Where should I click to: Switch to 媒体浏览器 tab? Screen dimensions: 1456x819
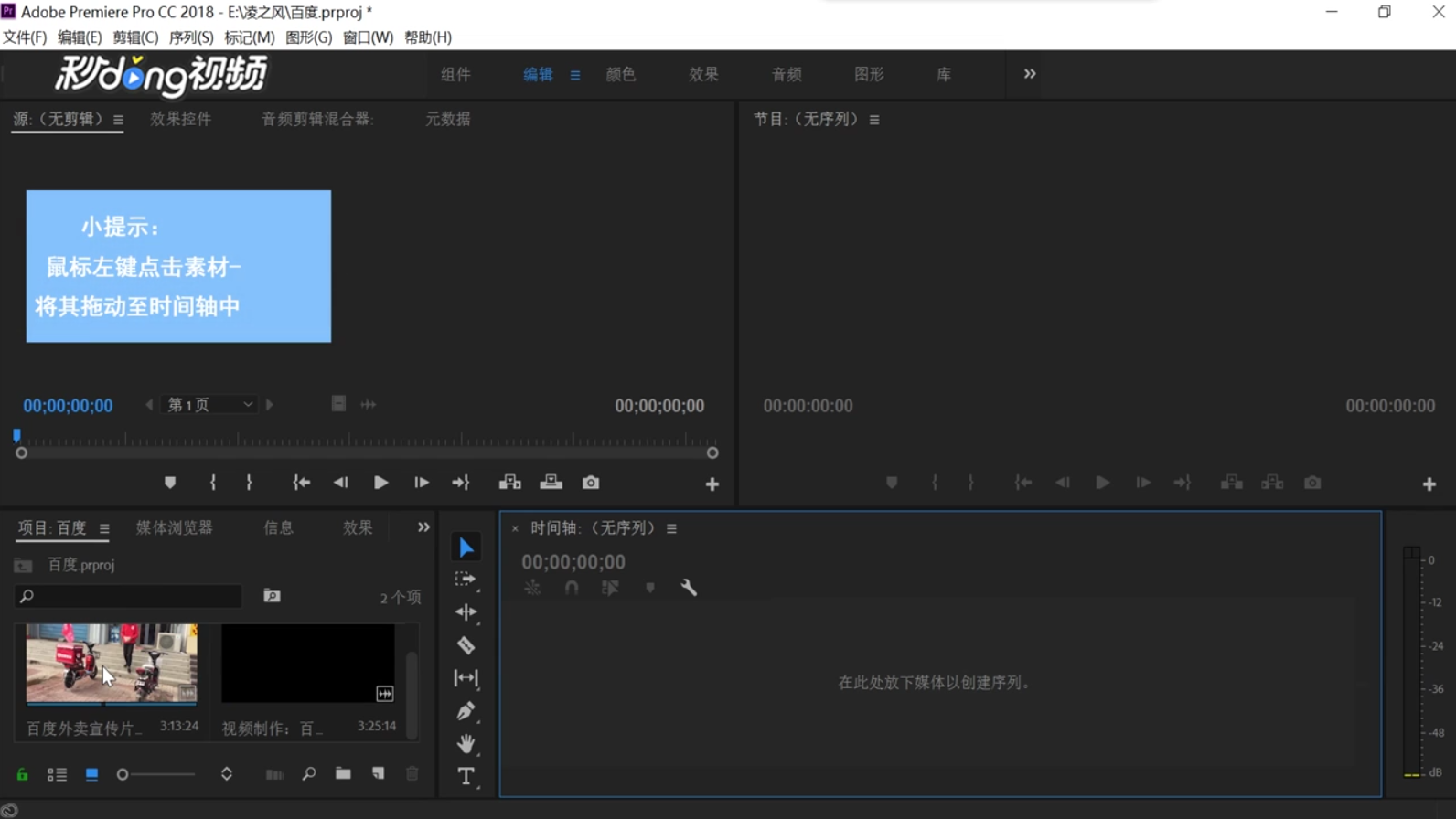pos(174,527)
